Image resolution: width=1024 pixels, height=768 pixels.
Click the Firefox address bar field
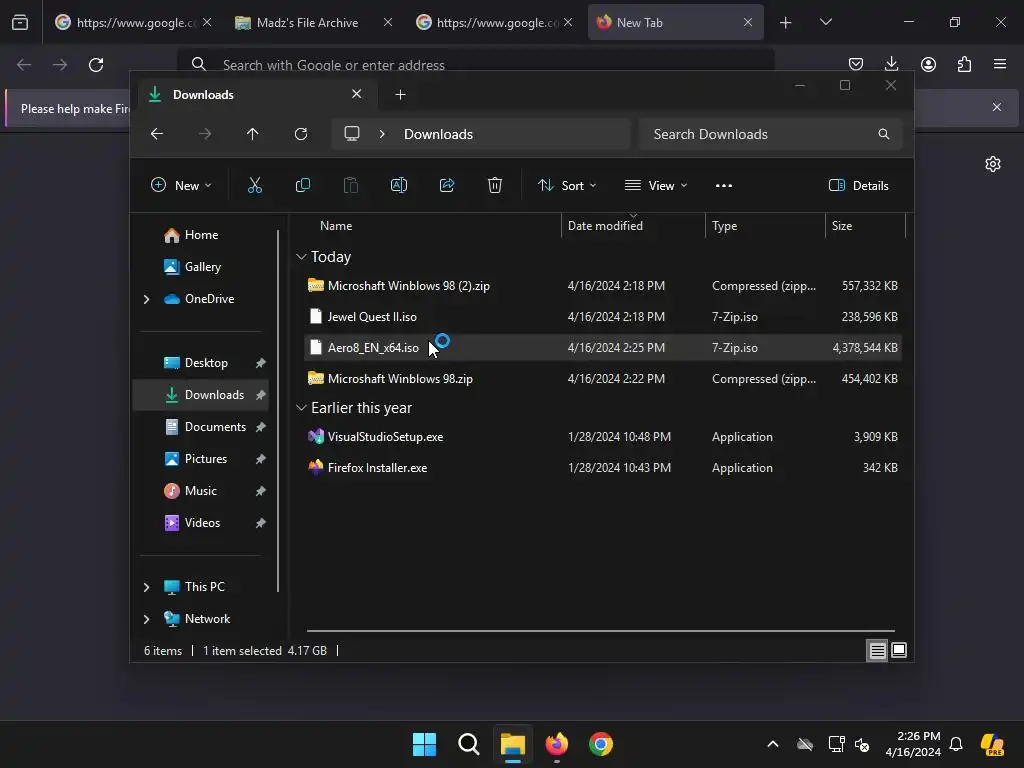(x=475, y=65)
